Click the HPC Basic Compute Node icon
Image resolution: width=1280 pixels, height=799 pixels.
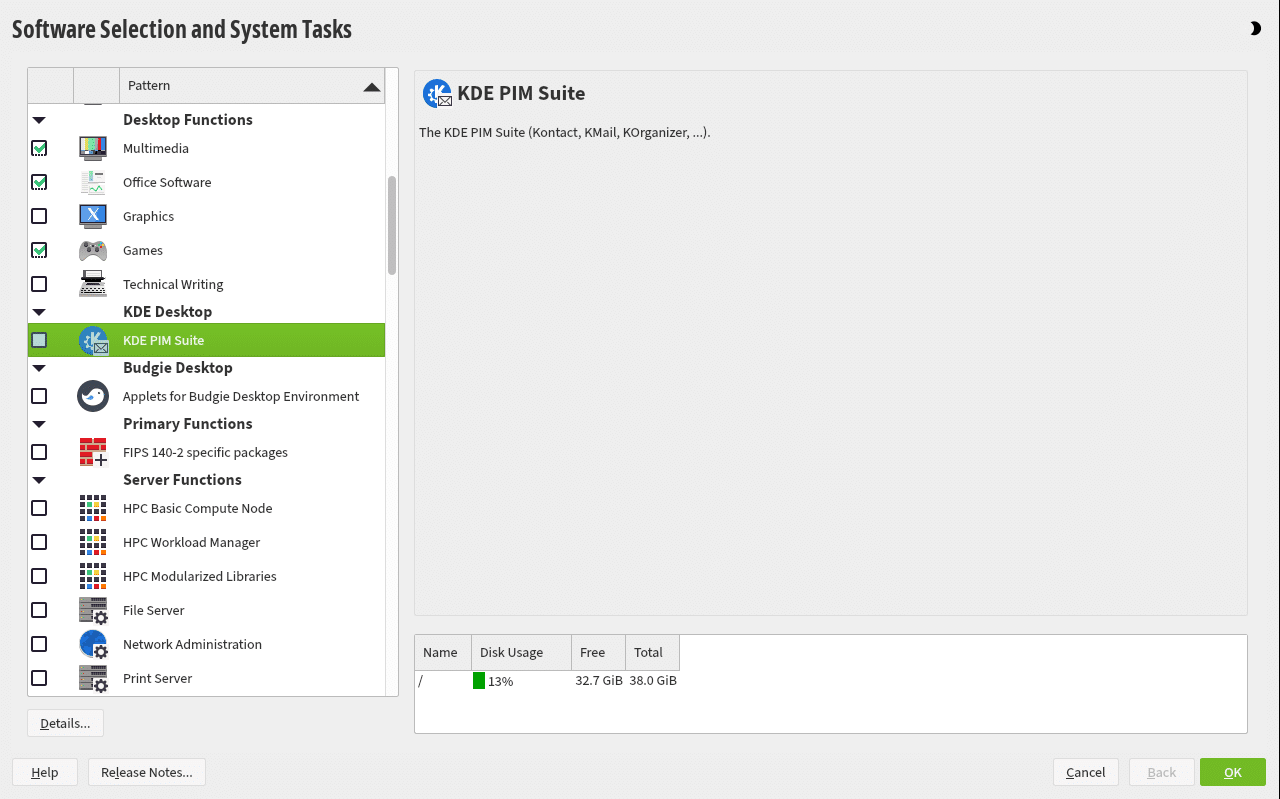pos(93,508)
